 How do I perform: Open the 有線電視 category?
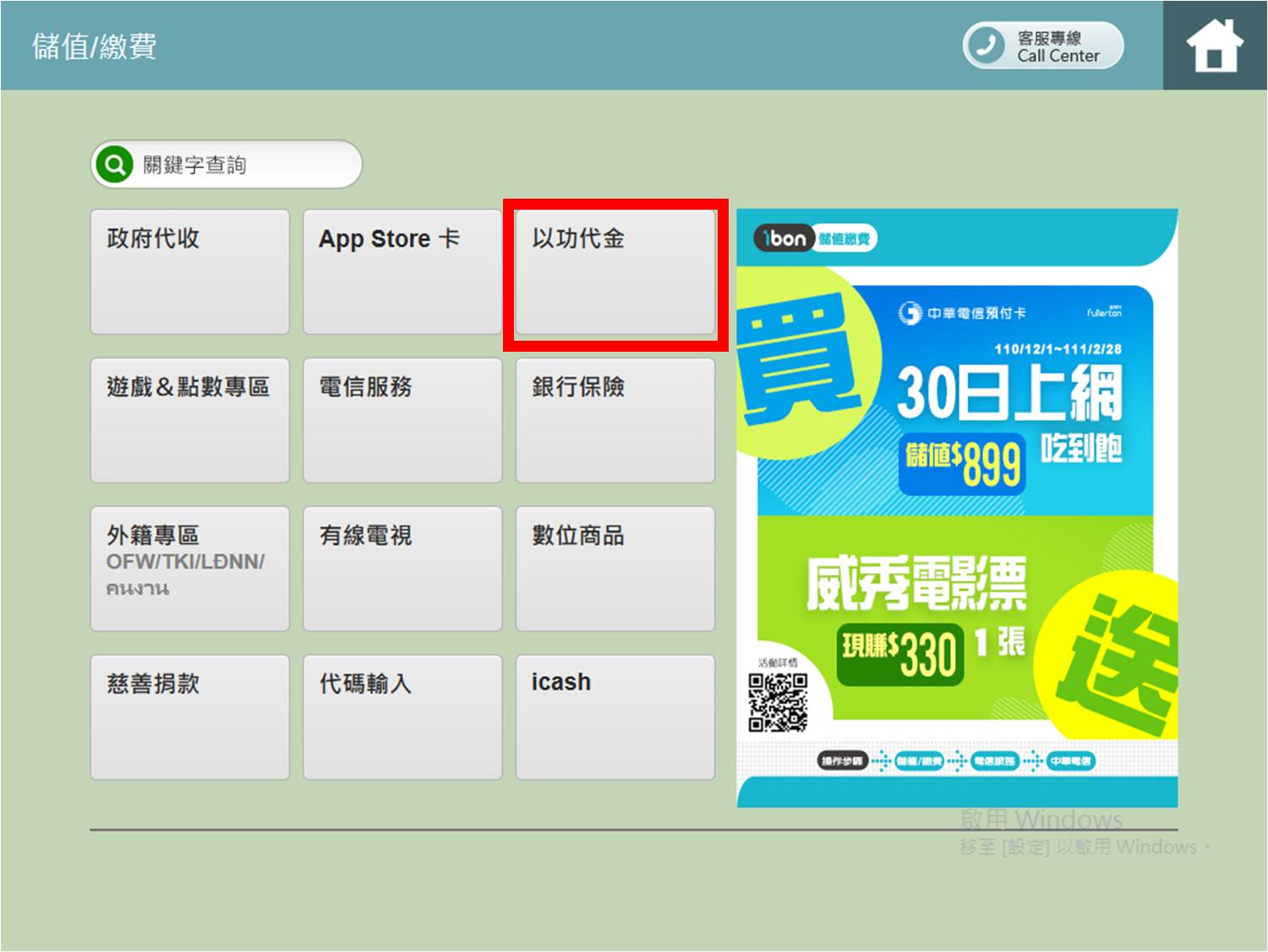[x=402, y=569]
